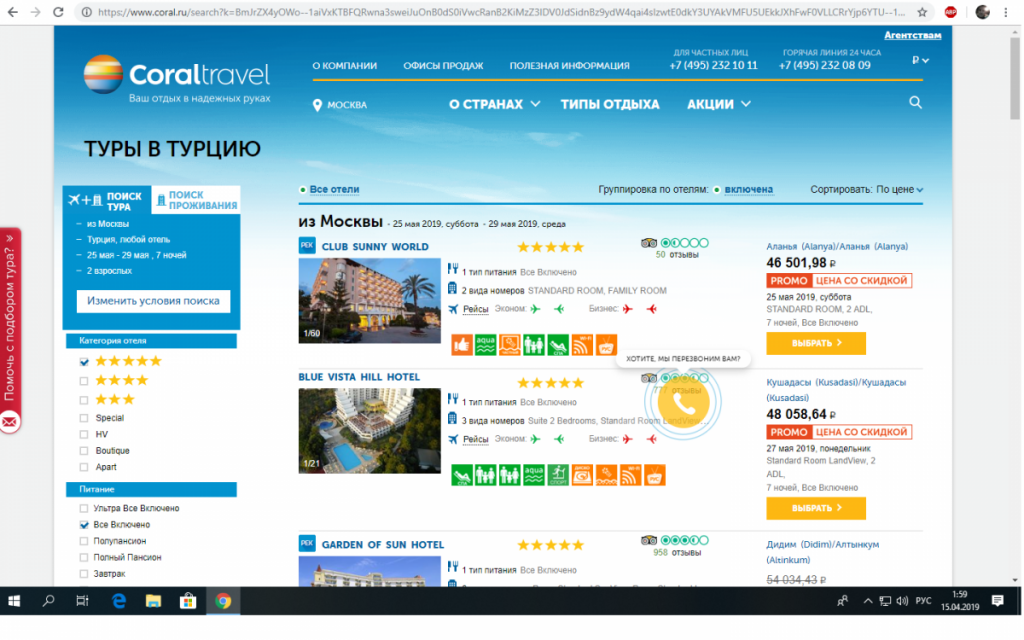
Task: Open File Explorer from the taskbar
Action: [x=153, y=601]
